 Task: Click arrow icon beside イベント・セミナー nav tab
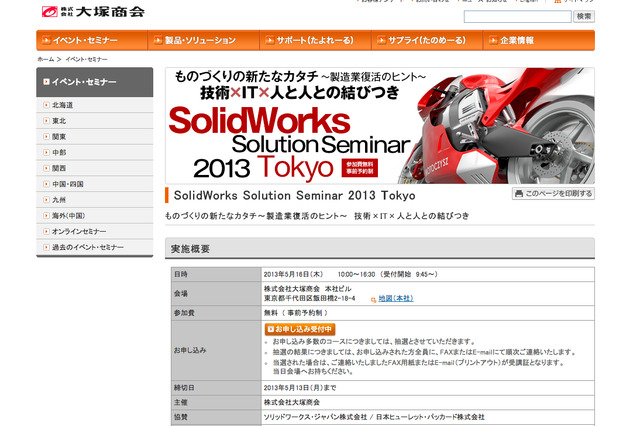tap(46, 40)
